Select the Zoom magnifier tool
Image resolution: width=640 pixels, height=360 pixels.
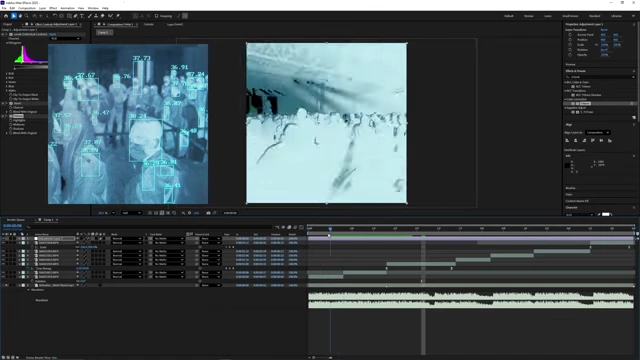click(27, 16)
